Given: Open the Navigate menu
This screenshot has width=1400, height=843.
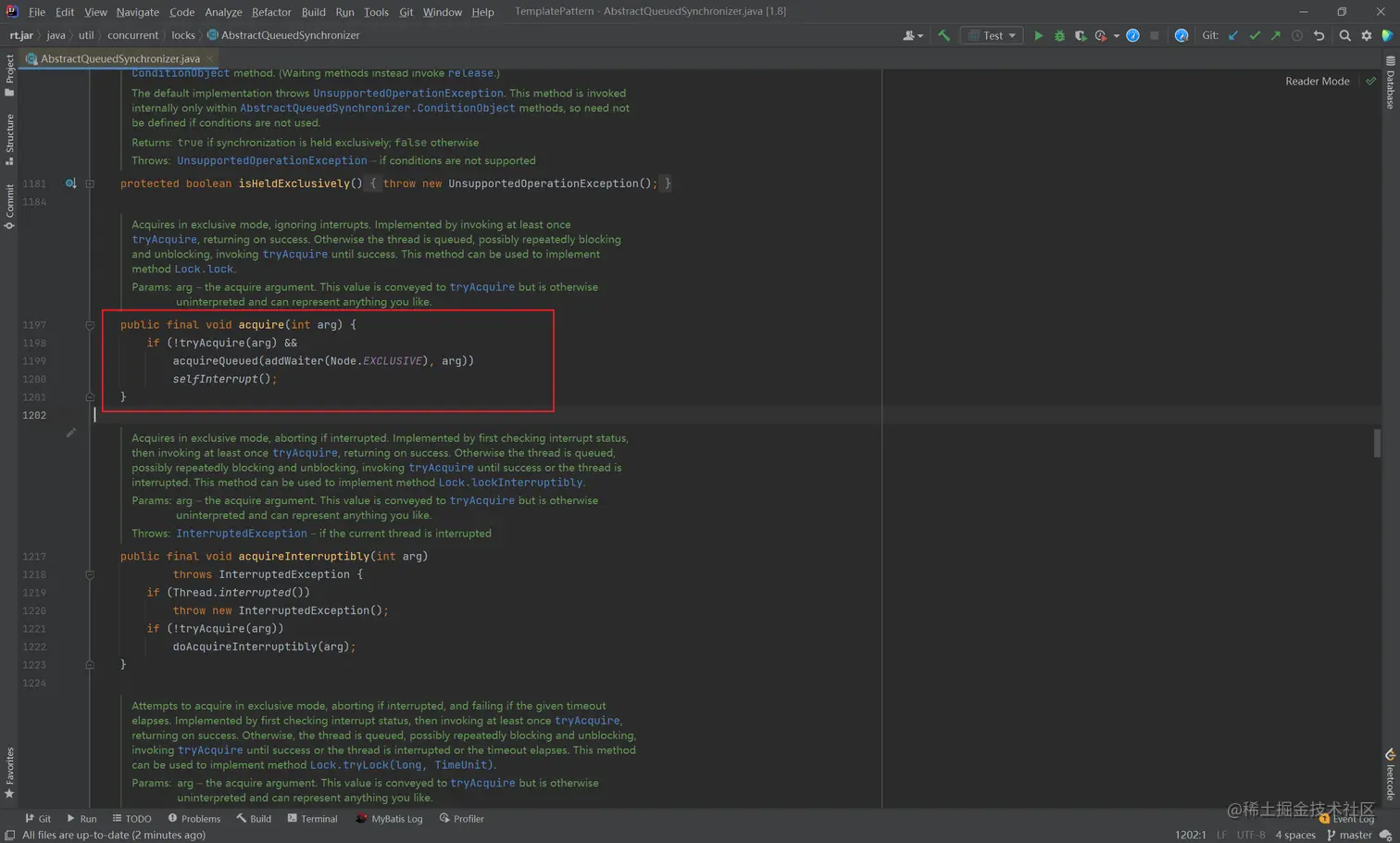Looking at the screenshot, I should (137, 12).
